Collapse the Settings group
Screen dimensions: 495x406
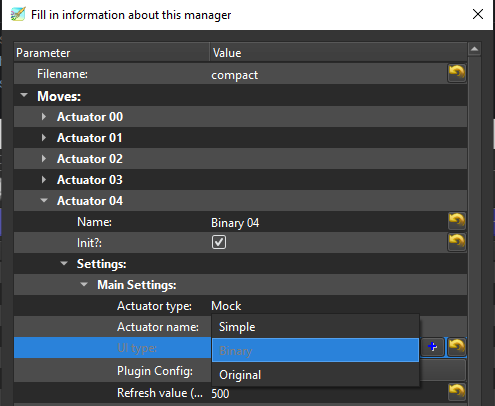(x=64, y=263)
